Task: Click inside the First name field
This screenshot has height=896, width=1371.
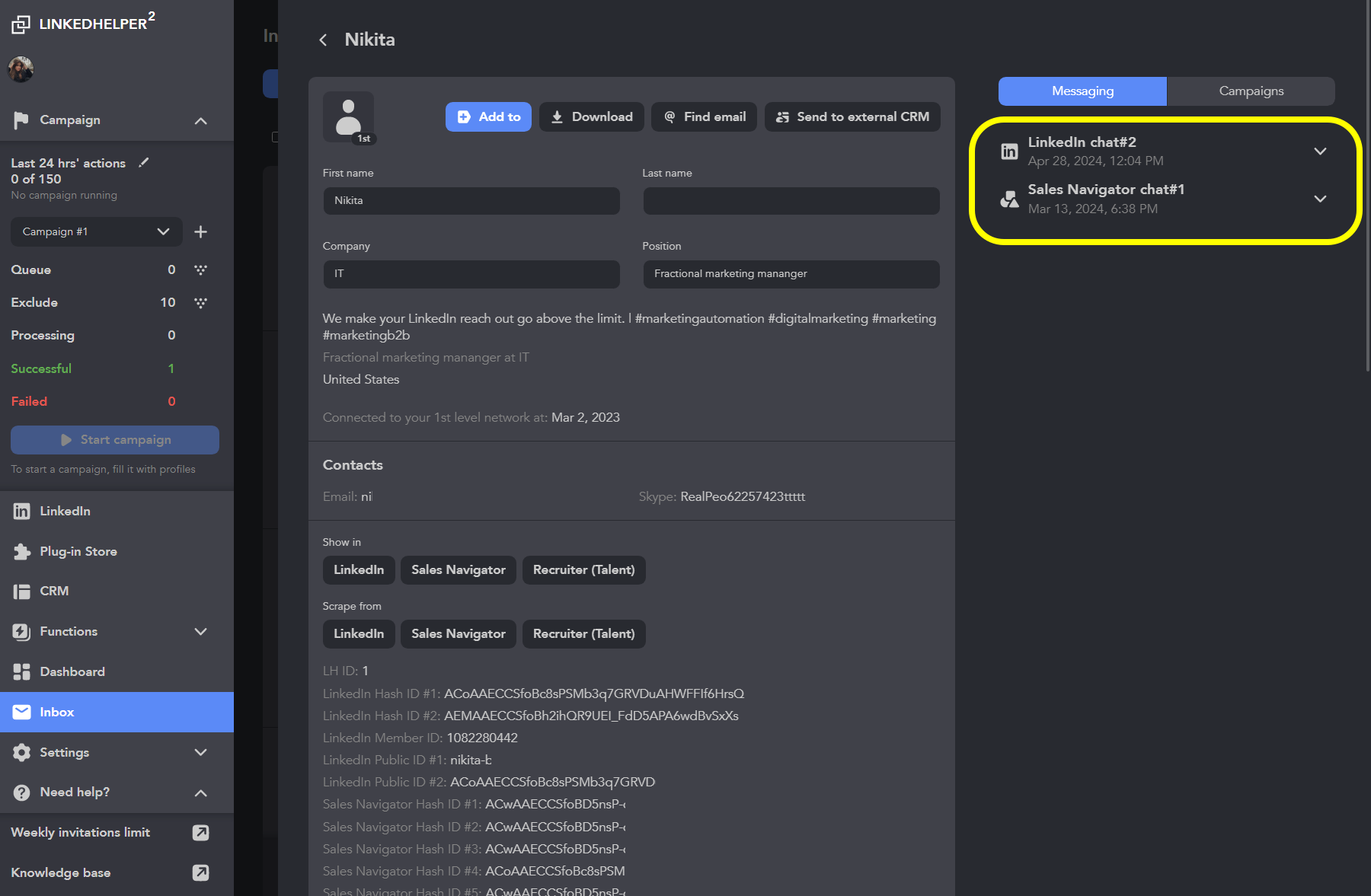Action: point(471,200)
